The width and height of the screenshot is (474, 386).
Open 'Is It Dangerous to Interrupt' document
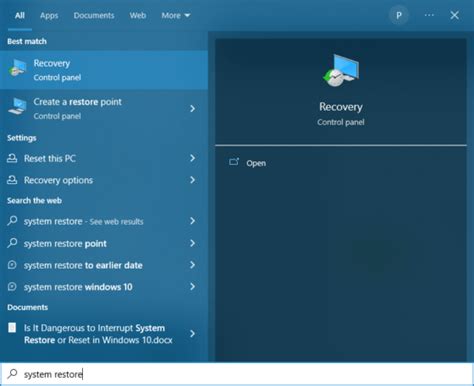tap(104, 334)
